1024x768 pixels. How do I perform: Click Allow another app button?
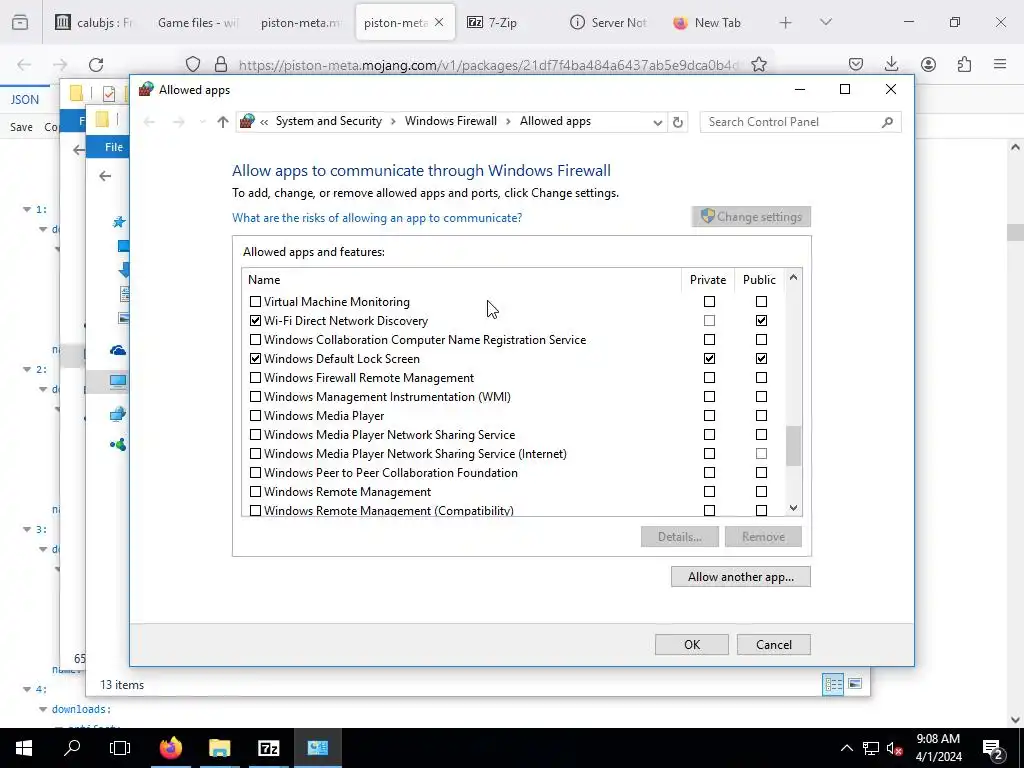[741, 577]
